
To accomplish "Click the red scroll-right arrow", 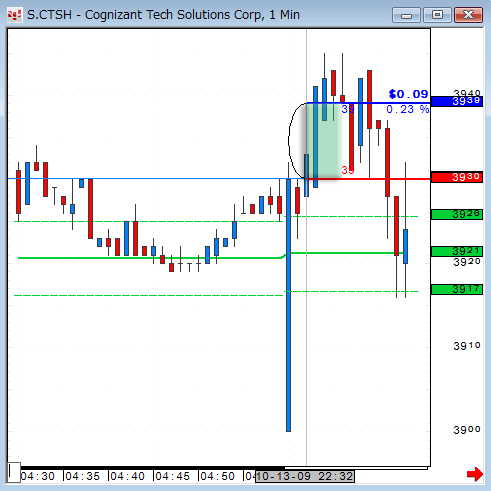I will (475, 474).
